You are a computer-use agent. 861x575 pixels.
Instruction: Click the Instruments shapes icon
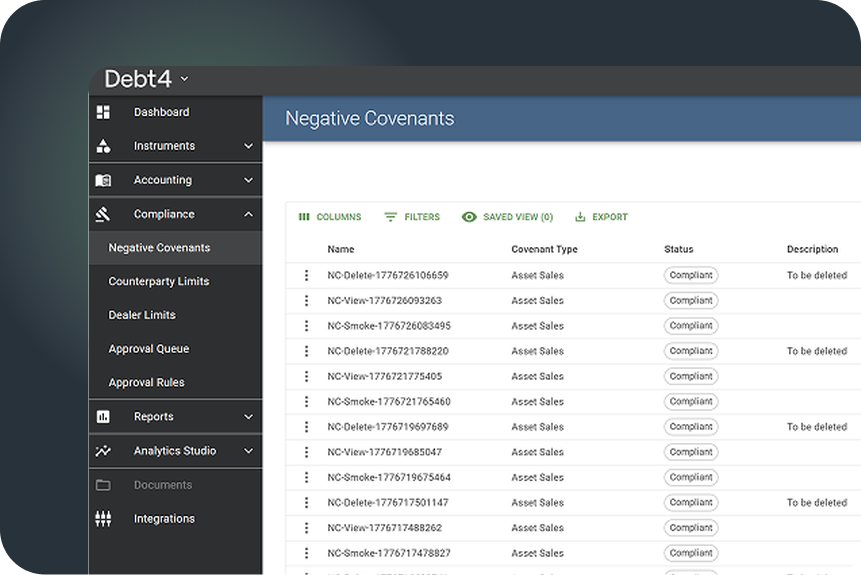point(103,146)
